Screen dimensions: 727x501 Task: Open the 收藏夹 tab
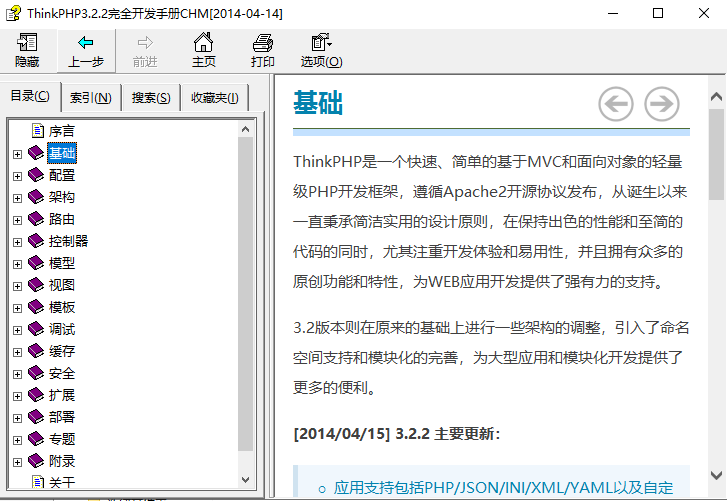(x=214, y=98)
